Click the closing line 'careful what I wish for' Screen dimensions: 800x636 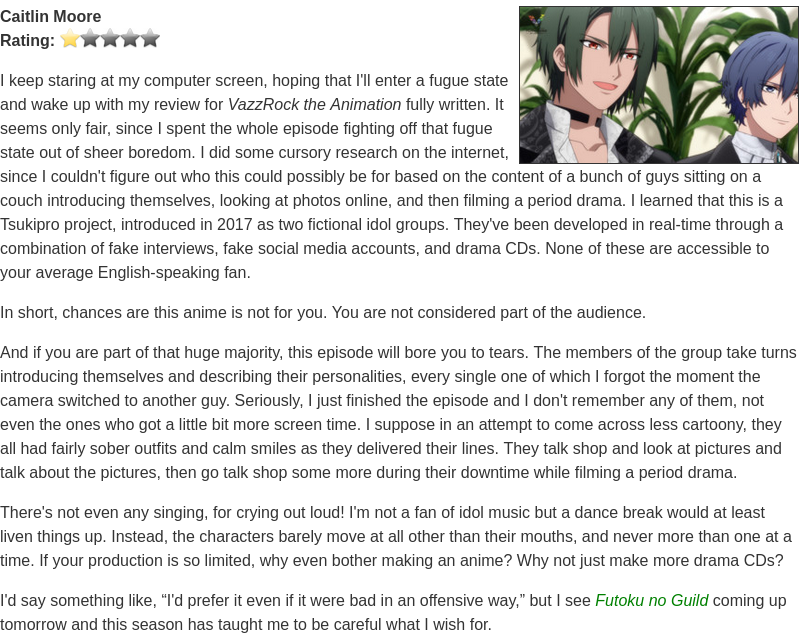pos(403,624)
